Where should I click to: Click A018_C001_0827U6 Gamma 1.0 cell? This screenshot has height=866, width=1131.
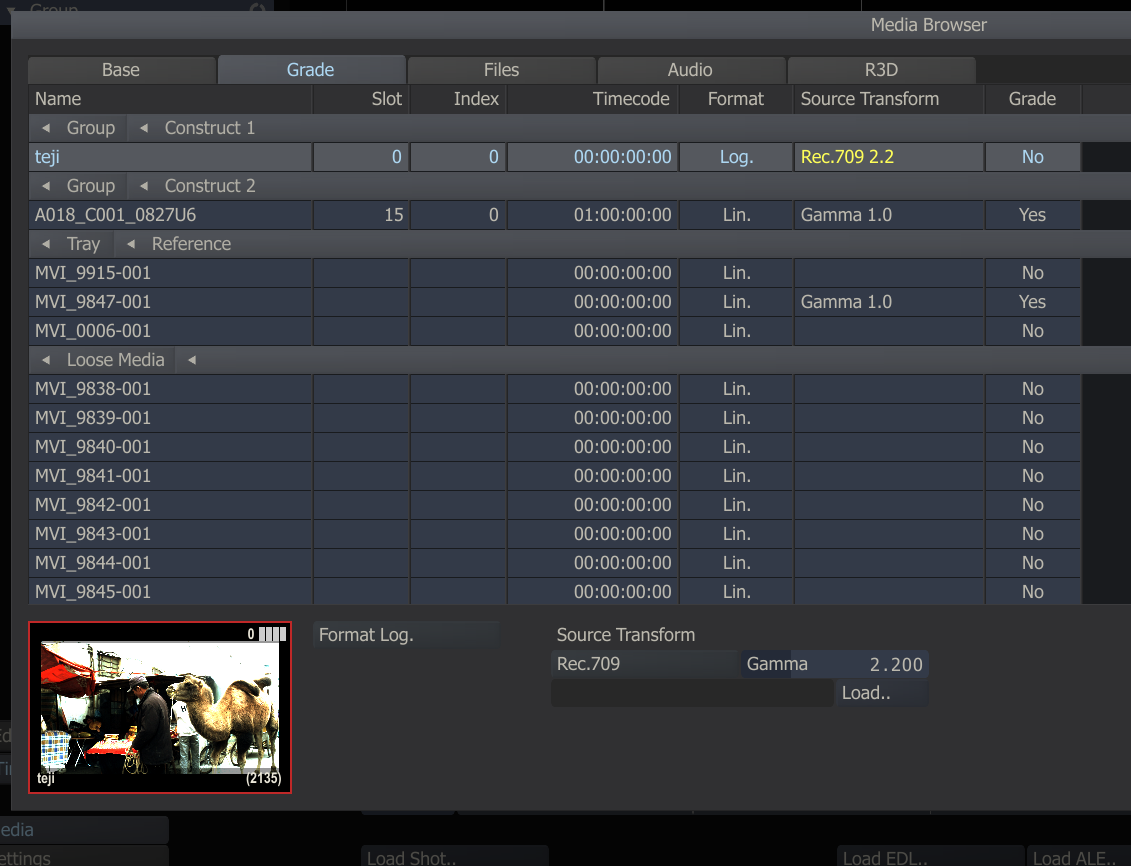coord(889,215)
